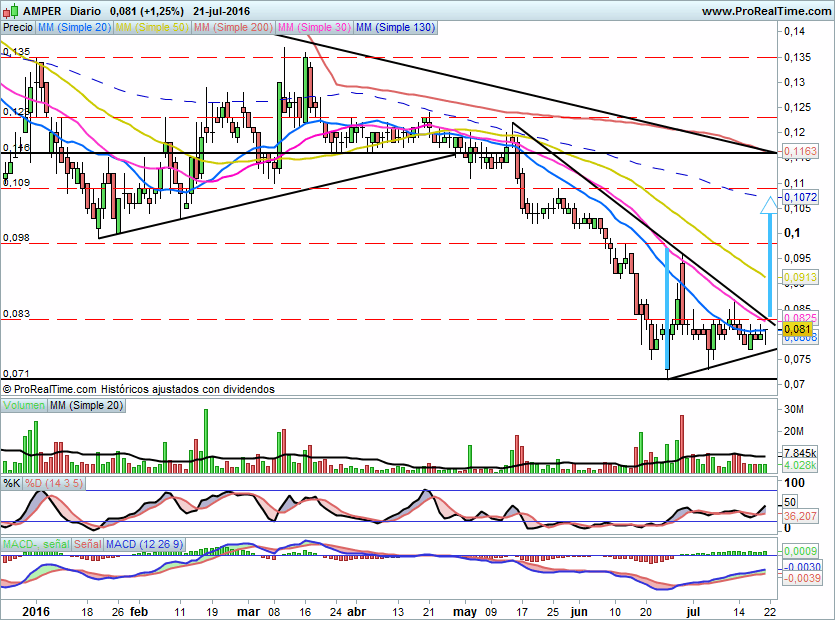Click the 30M volume axis label
This screenshot has height=620, width=835.
pyautogui.click(x=793, y=409)
